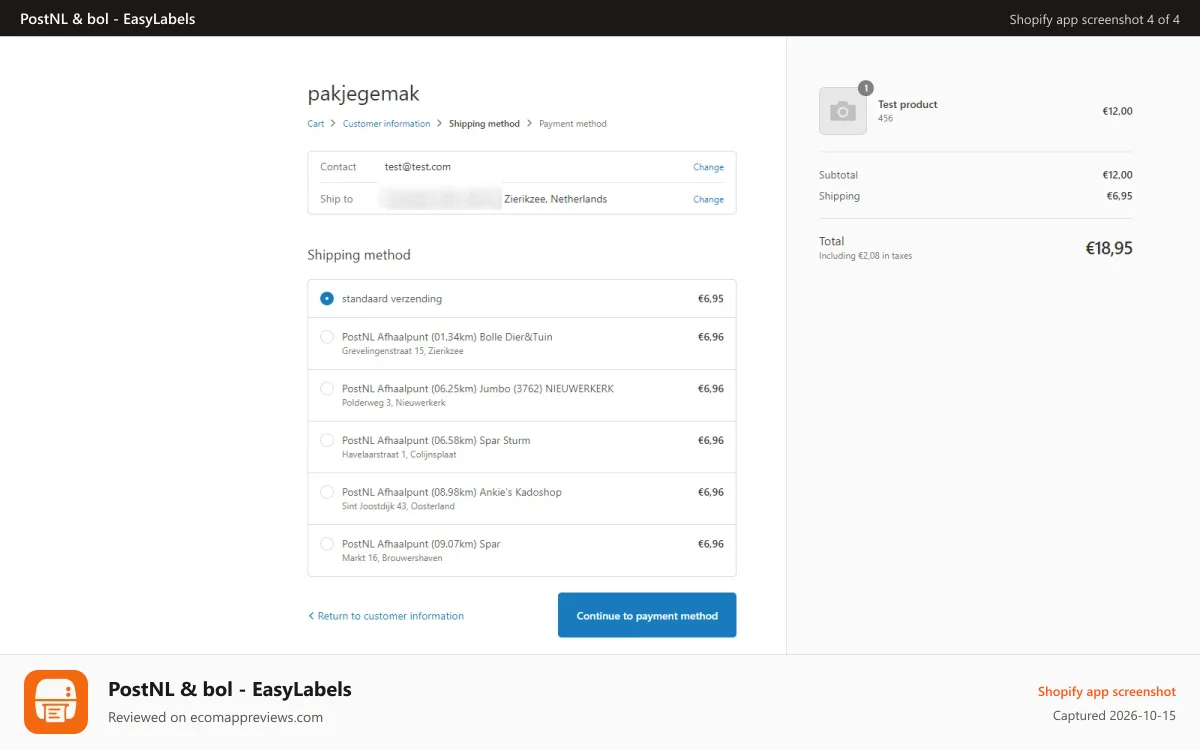Click the Shipping method breadcrumb step
1200x750 pixels.
pyautogui.click(x=484, y=124)
